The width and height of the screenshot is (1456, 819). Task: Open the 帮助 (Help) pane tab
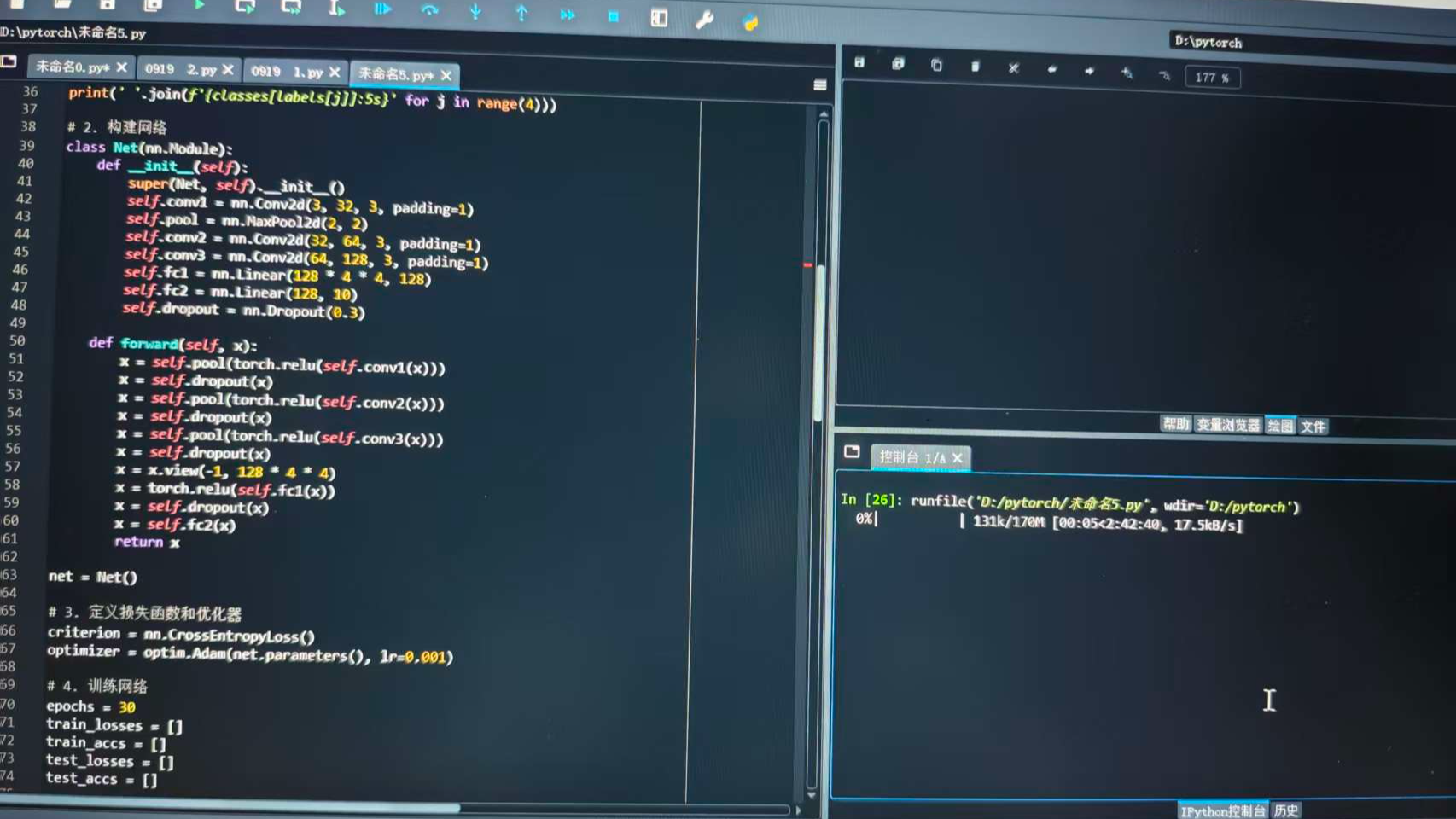pyautogui.click(x=1175, y=424)
